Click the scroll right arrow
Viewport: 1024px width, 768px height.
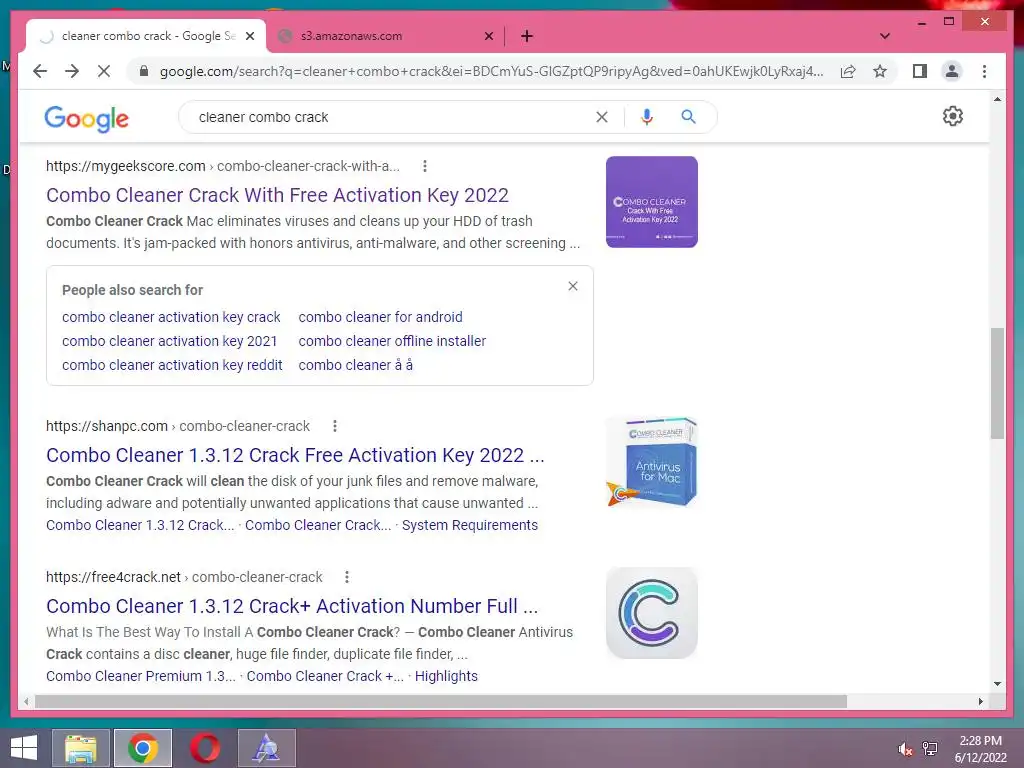980,701
